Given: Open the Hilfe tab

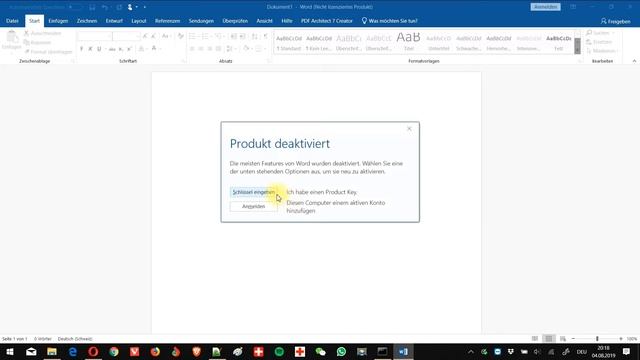Looking at the screenshot, I should [x=287, y=21].
